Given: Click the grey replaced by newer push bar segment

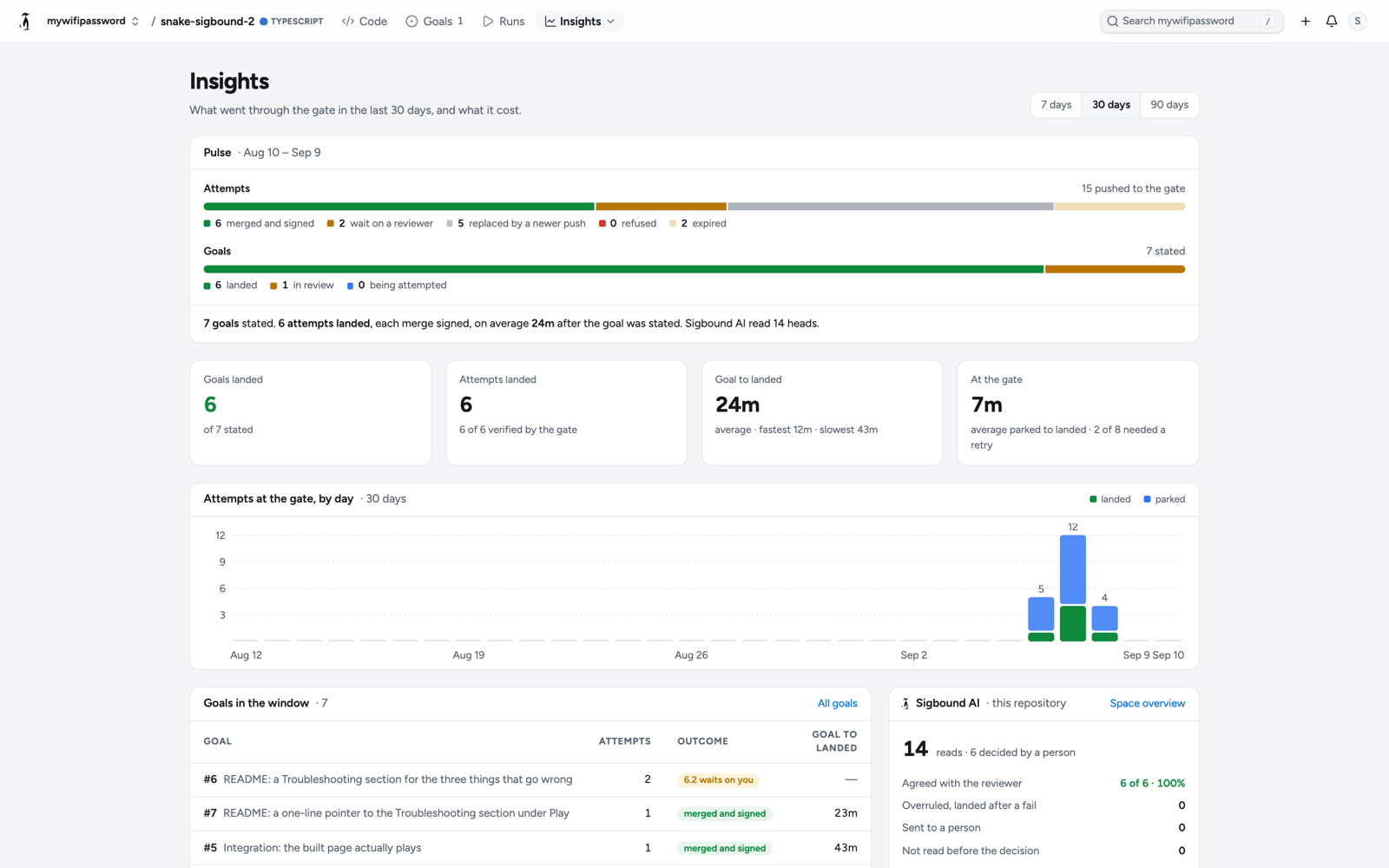Looking at the screenshot, I should (x=890, y=207).
